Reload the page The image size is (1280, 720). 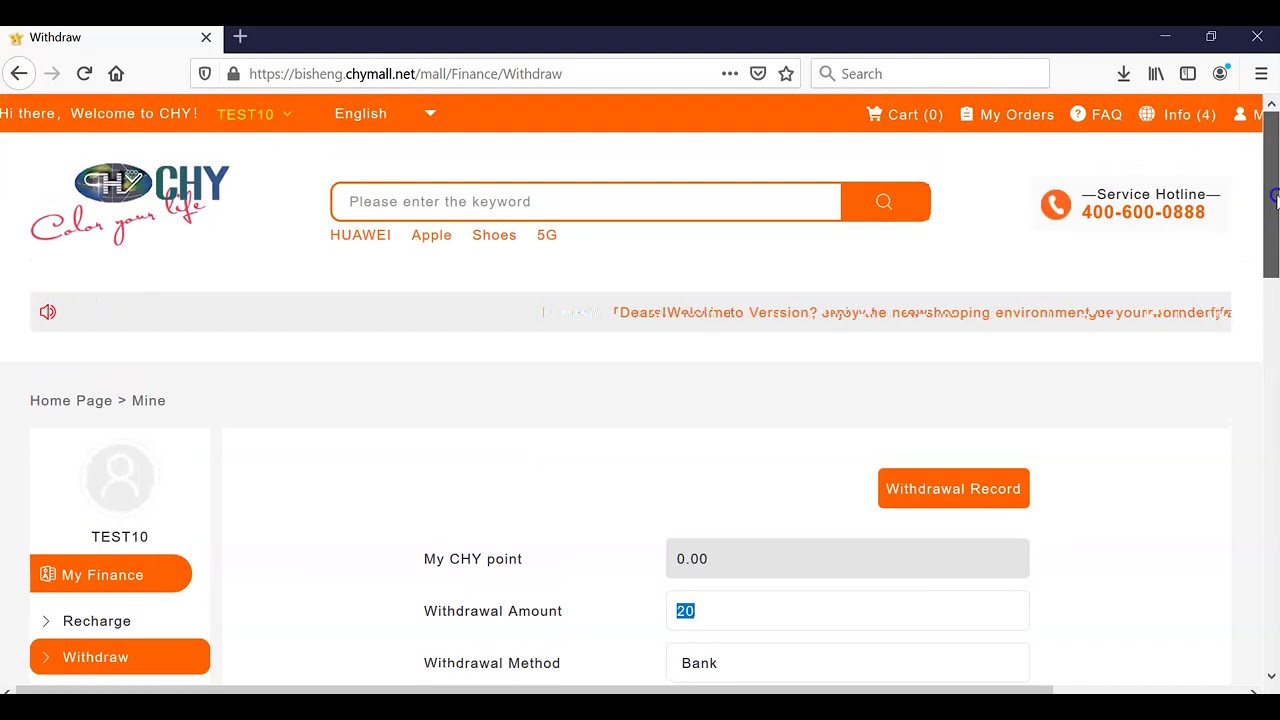pyautogui.click(x=84, y=73)
